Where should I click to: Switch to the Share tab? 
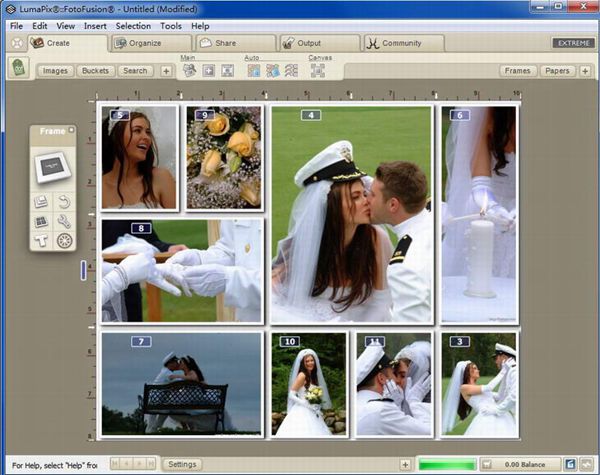[236, 43]
